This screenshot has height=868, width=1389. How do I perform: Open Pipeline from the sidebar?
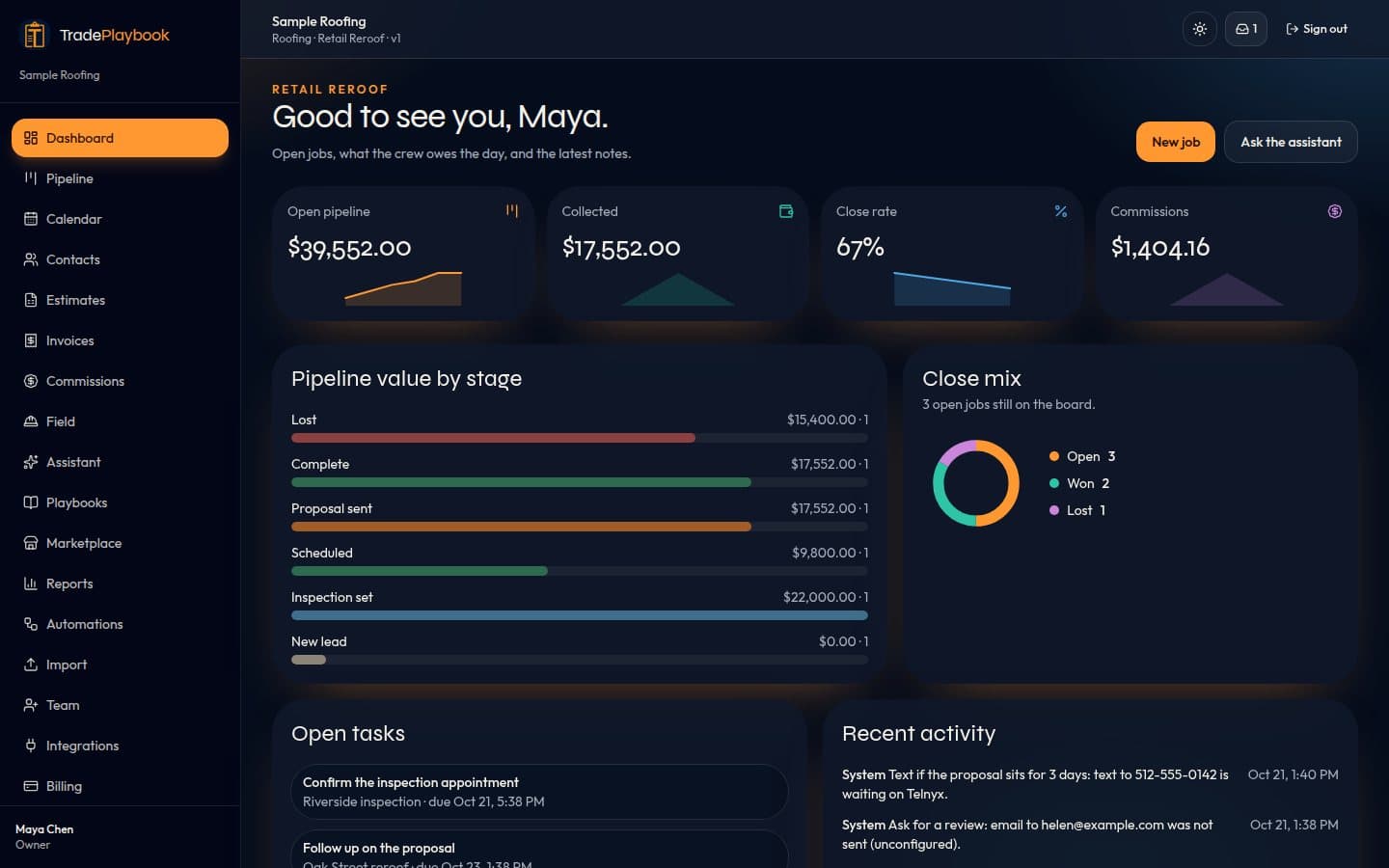120,178
